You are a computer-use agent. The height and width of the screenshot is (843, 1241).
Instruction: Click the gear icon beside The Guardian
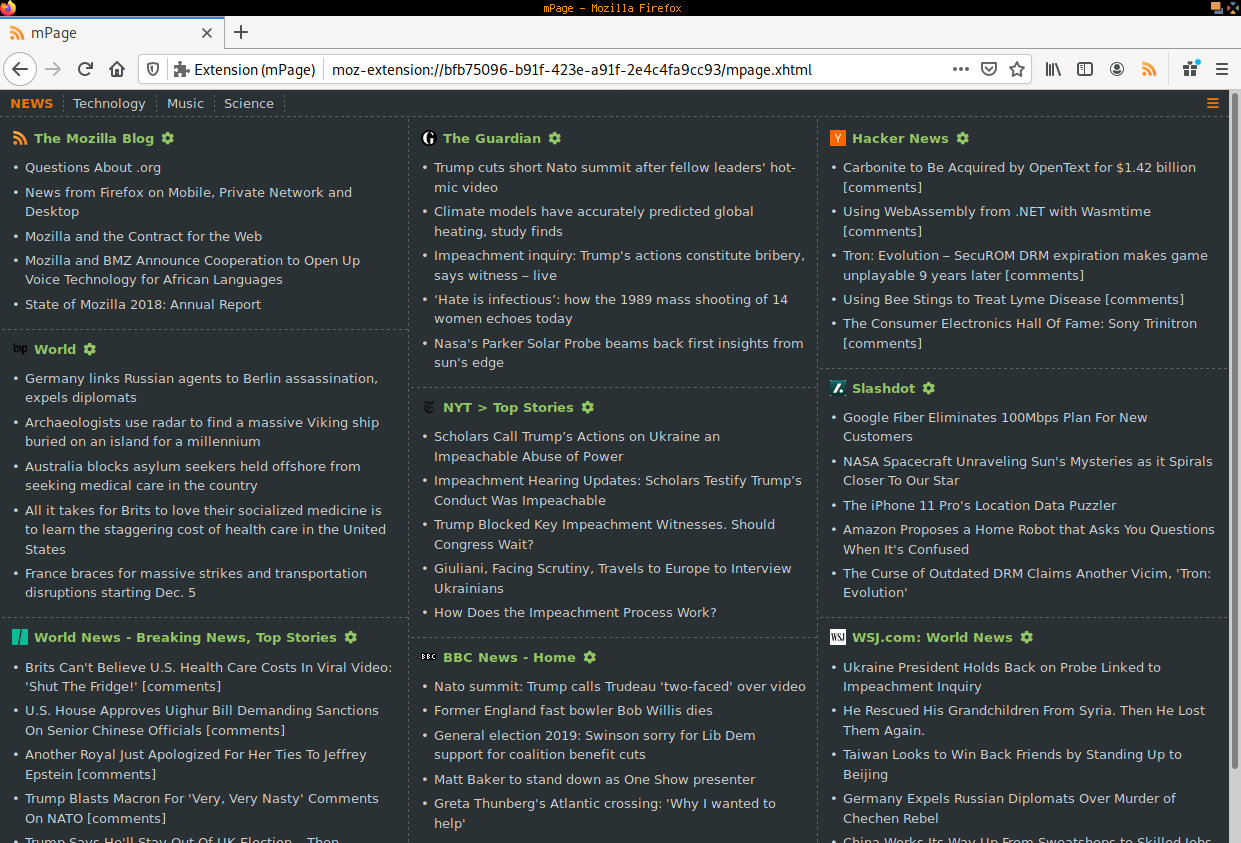555,138
